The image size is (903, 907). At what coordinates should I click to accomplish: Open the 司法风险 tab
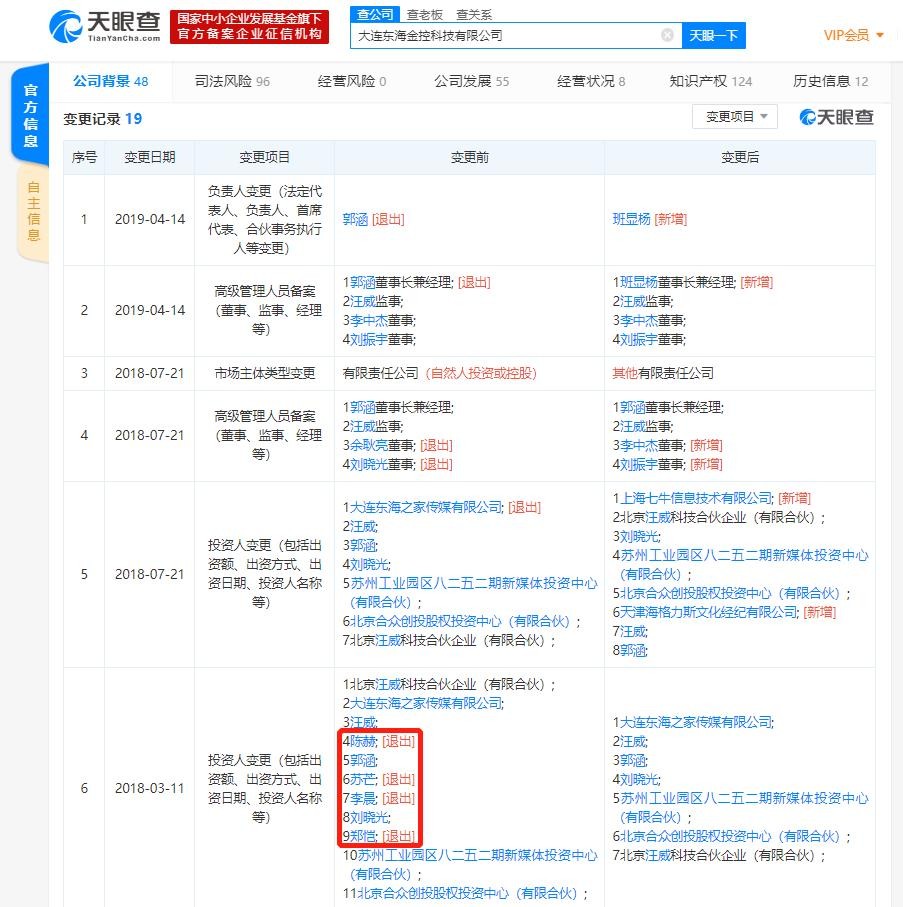[x=232, y=81]
